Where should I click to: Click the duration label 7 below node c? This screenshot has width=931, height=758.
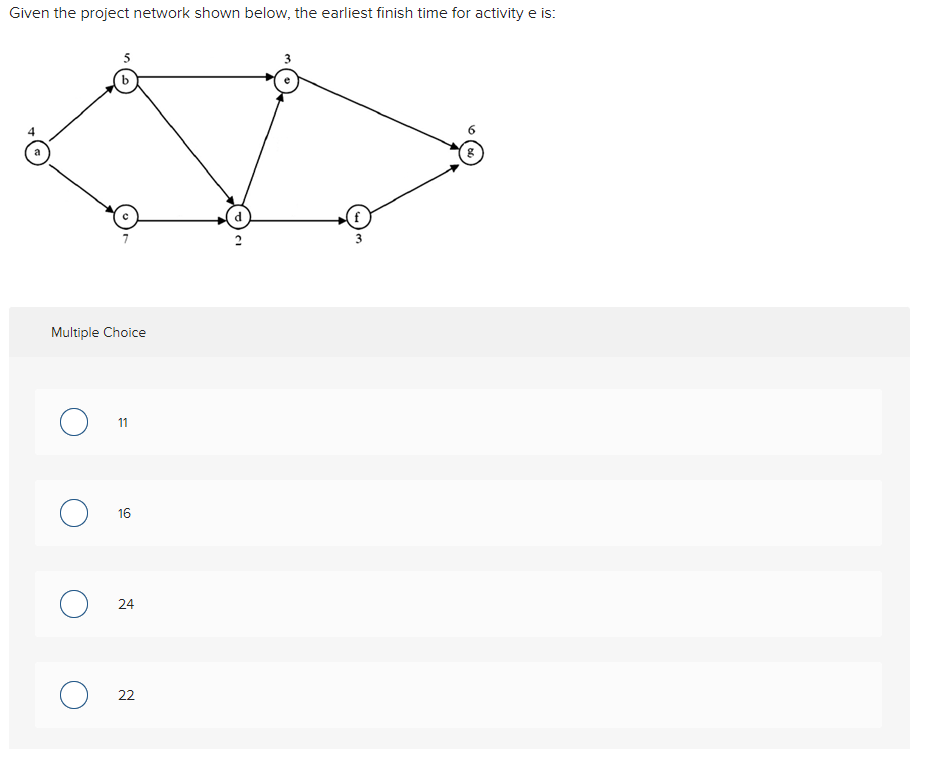(x=125, y=240)
